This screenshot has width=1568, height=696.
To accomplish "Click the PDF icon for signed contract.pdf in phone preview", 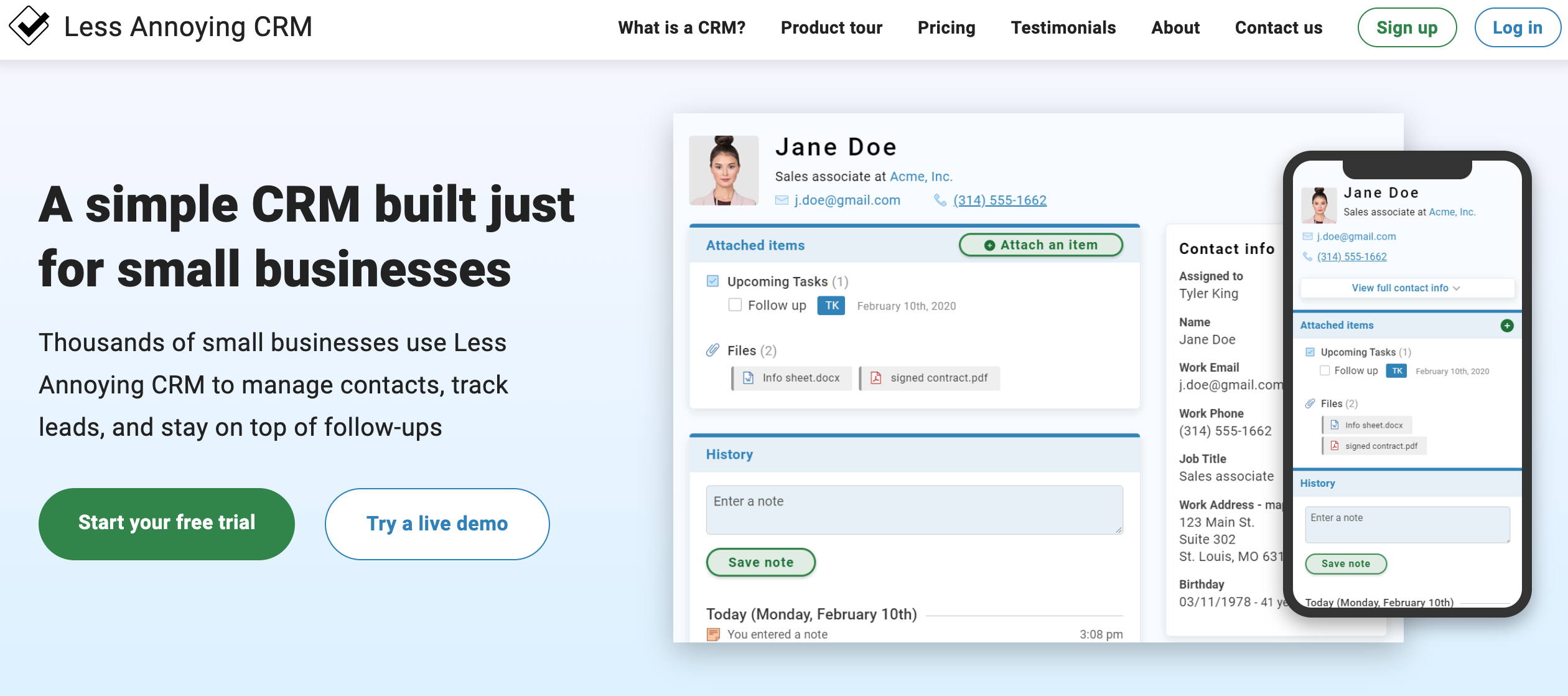I will 1335,446.
